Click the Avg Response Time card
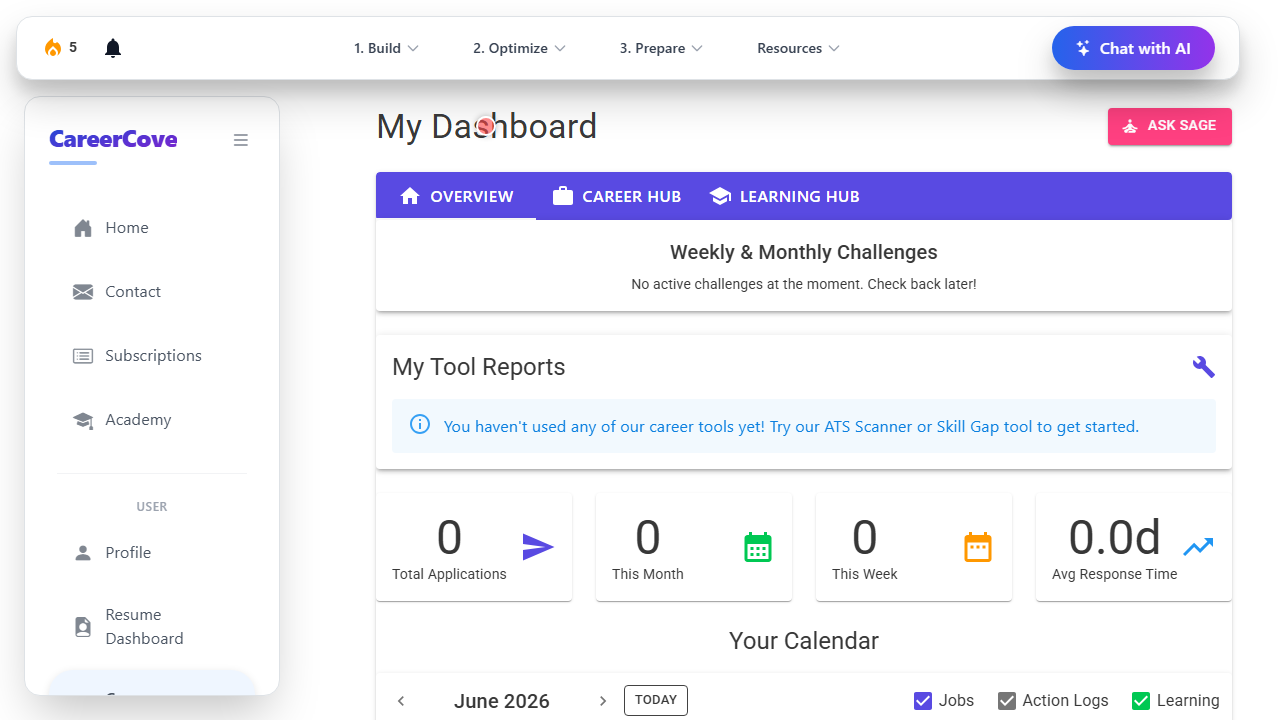This screenshot has width=1280, height=720. (1134, 547)
